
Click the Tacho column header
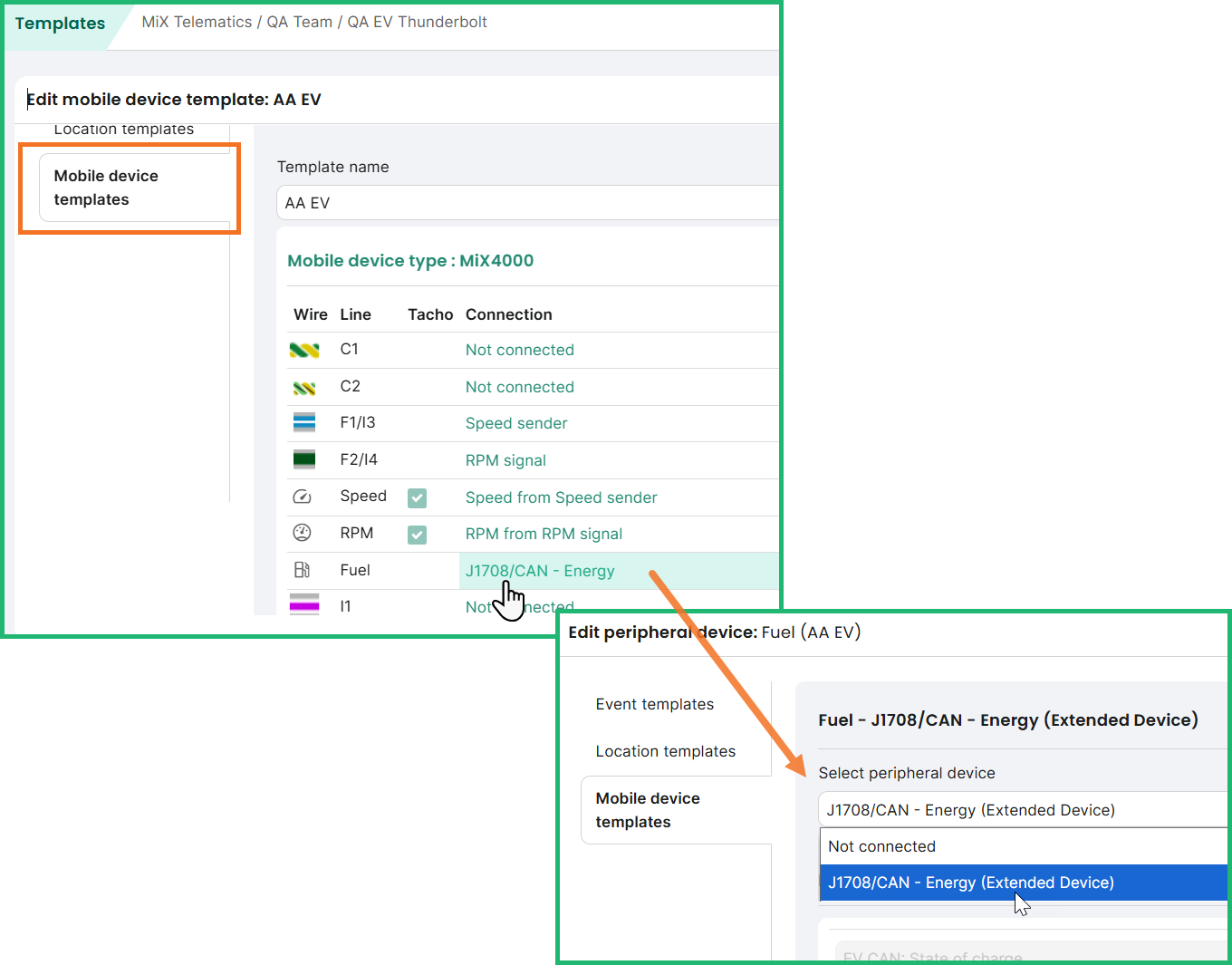coord(430,314)
